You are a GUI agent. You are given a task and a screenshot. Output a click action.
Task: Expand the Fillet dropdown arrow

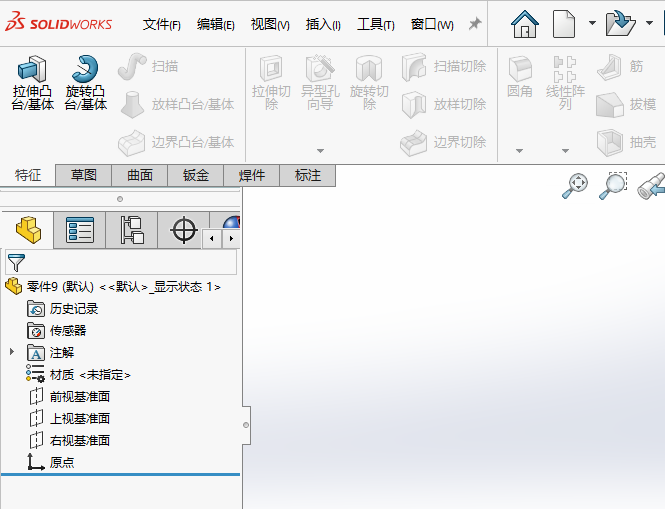coord(520,151)
